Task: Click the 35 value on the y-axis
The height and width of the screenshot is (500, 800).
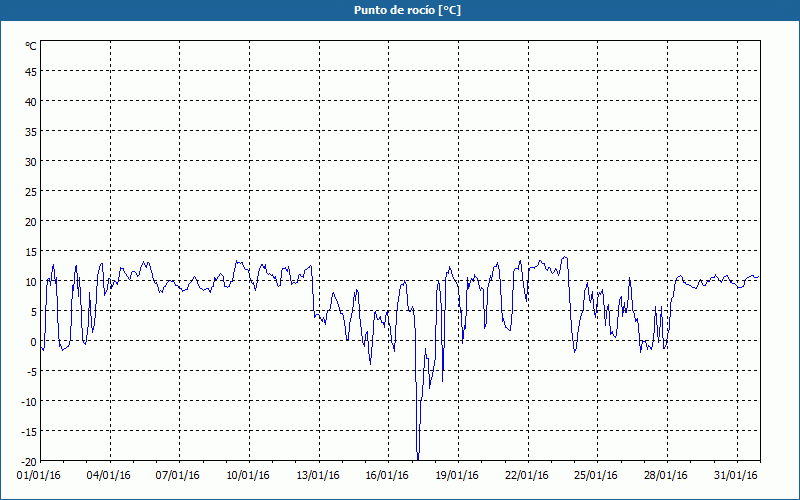Action: click(31, 132)
